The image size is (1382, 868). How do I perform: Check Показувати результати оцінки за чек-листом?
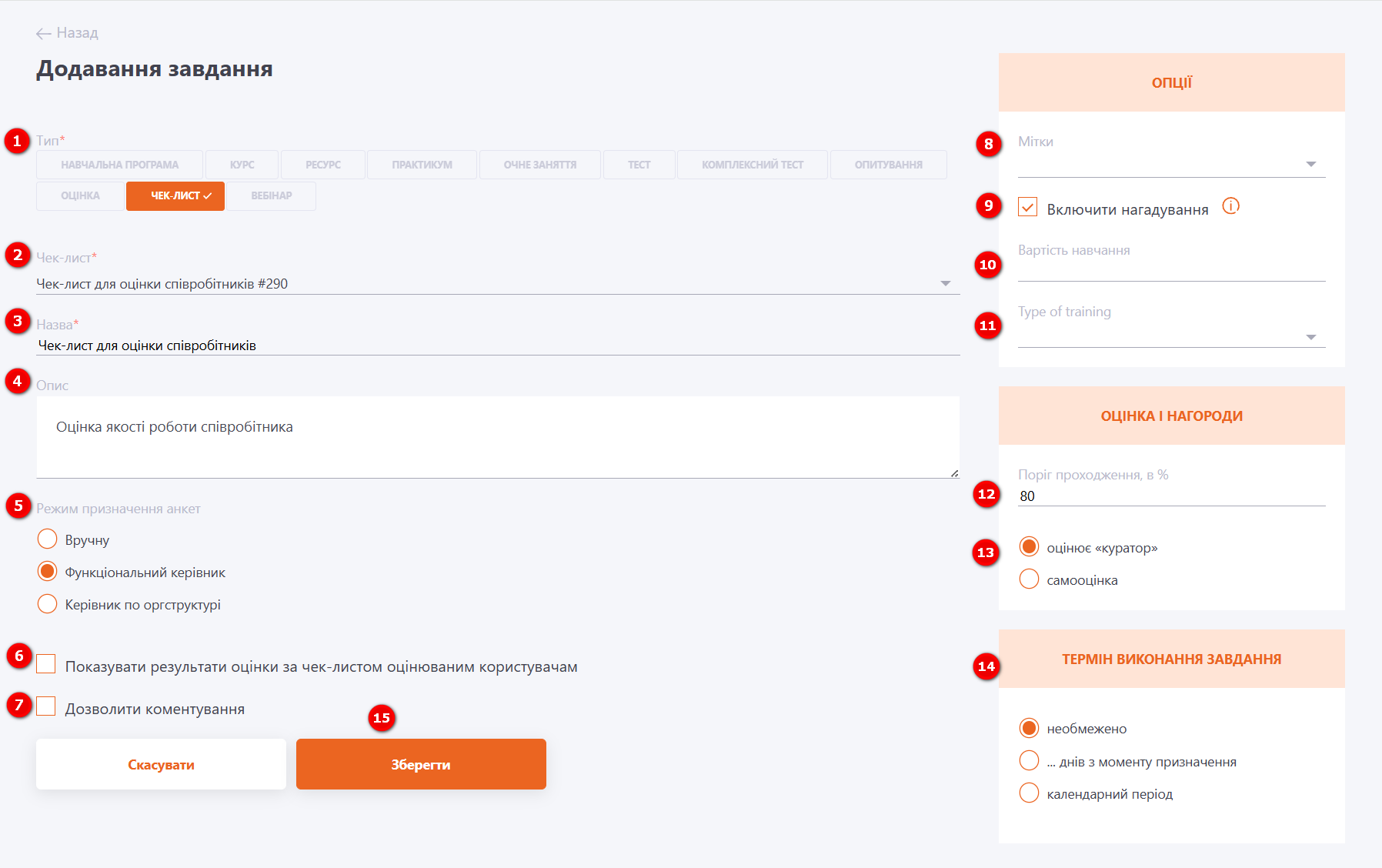[x=46, y=664]
